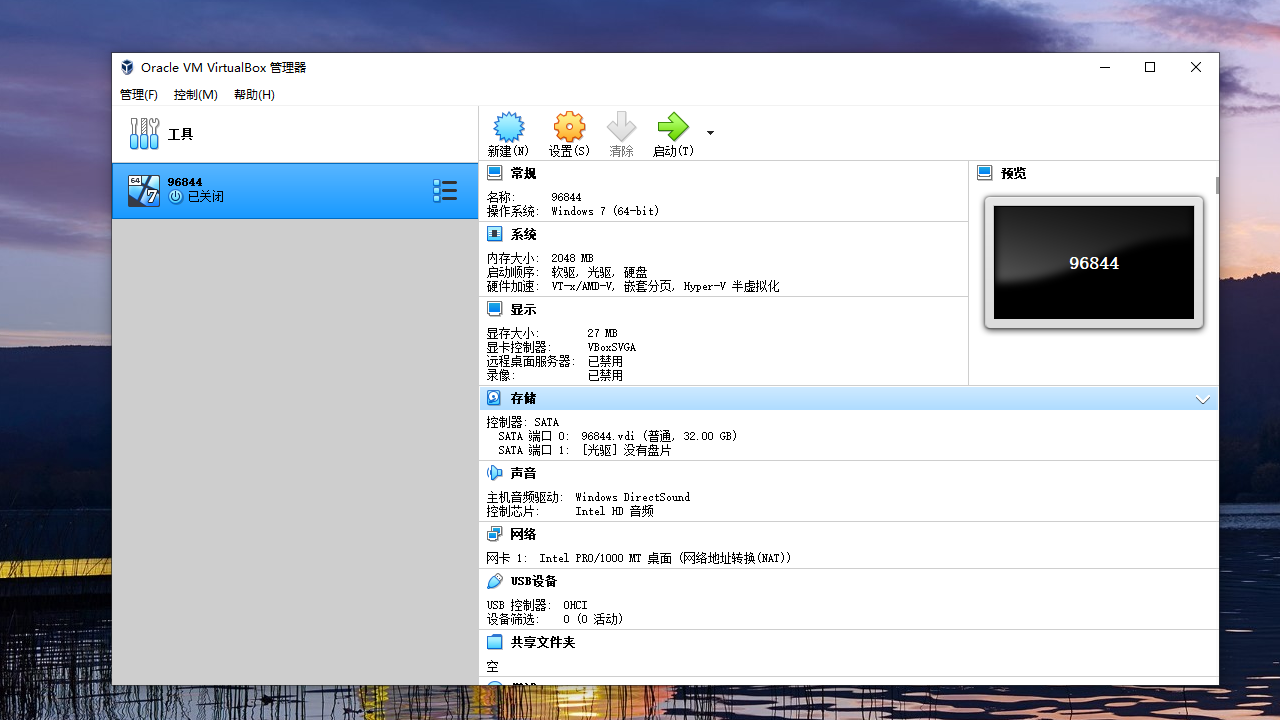Click the 96844 preview thumbnail
Image resolution: width=1280 pixels, height=720 pixels.
pos(1093,262)
